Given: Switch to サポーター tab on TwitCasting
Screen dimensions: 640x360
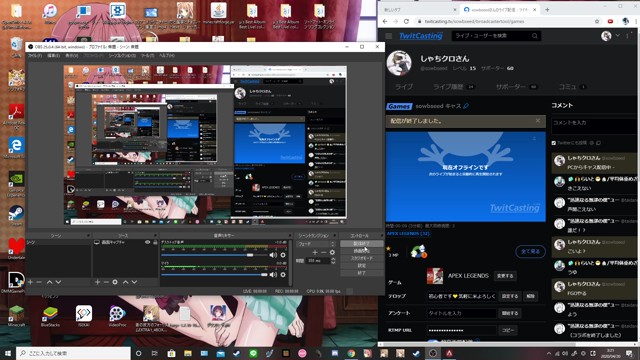Looking at the screenshot, I should [x=516, y=87].
